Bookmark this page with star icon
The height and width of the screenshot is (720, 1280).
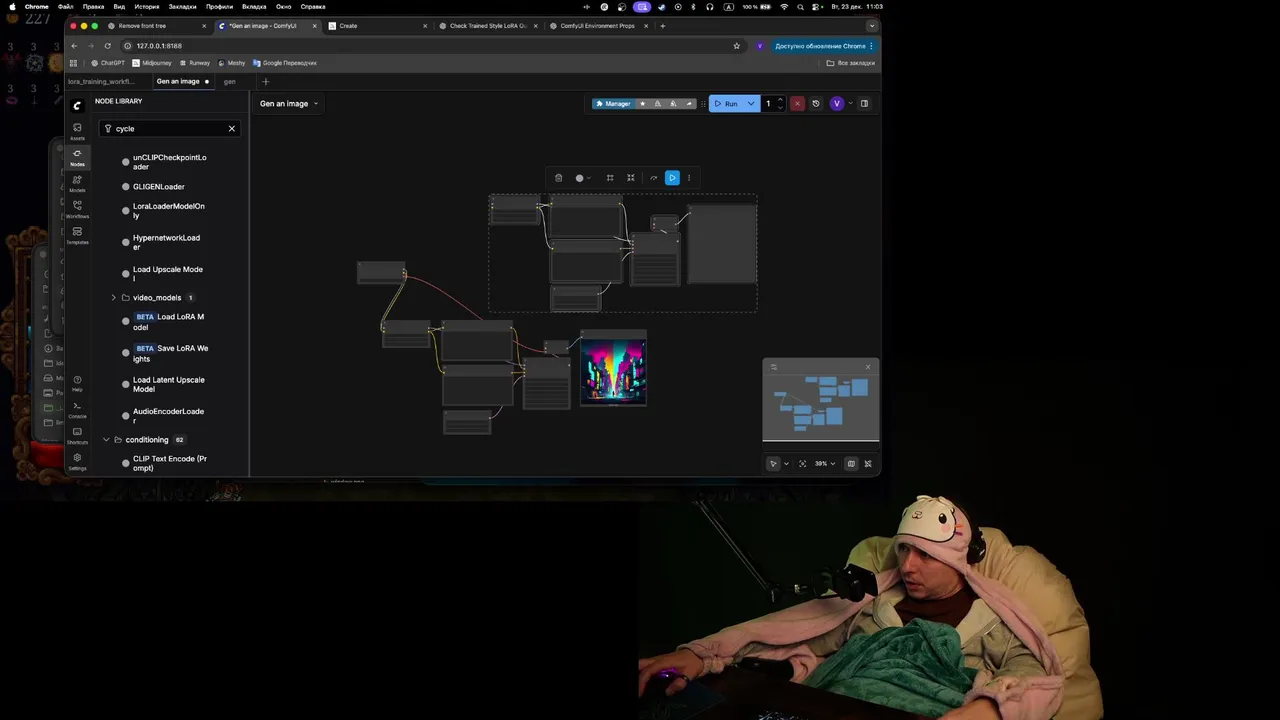tap(737, 46)
